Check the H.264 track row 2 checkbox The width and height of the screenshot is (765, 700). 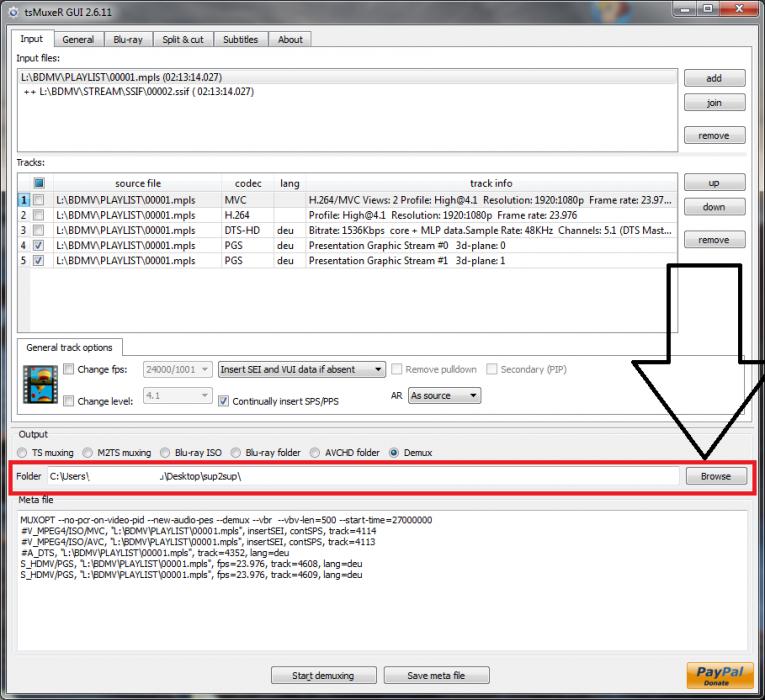[x=38, y=215]
